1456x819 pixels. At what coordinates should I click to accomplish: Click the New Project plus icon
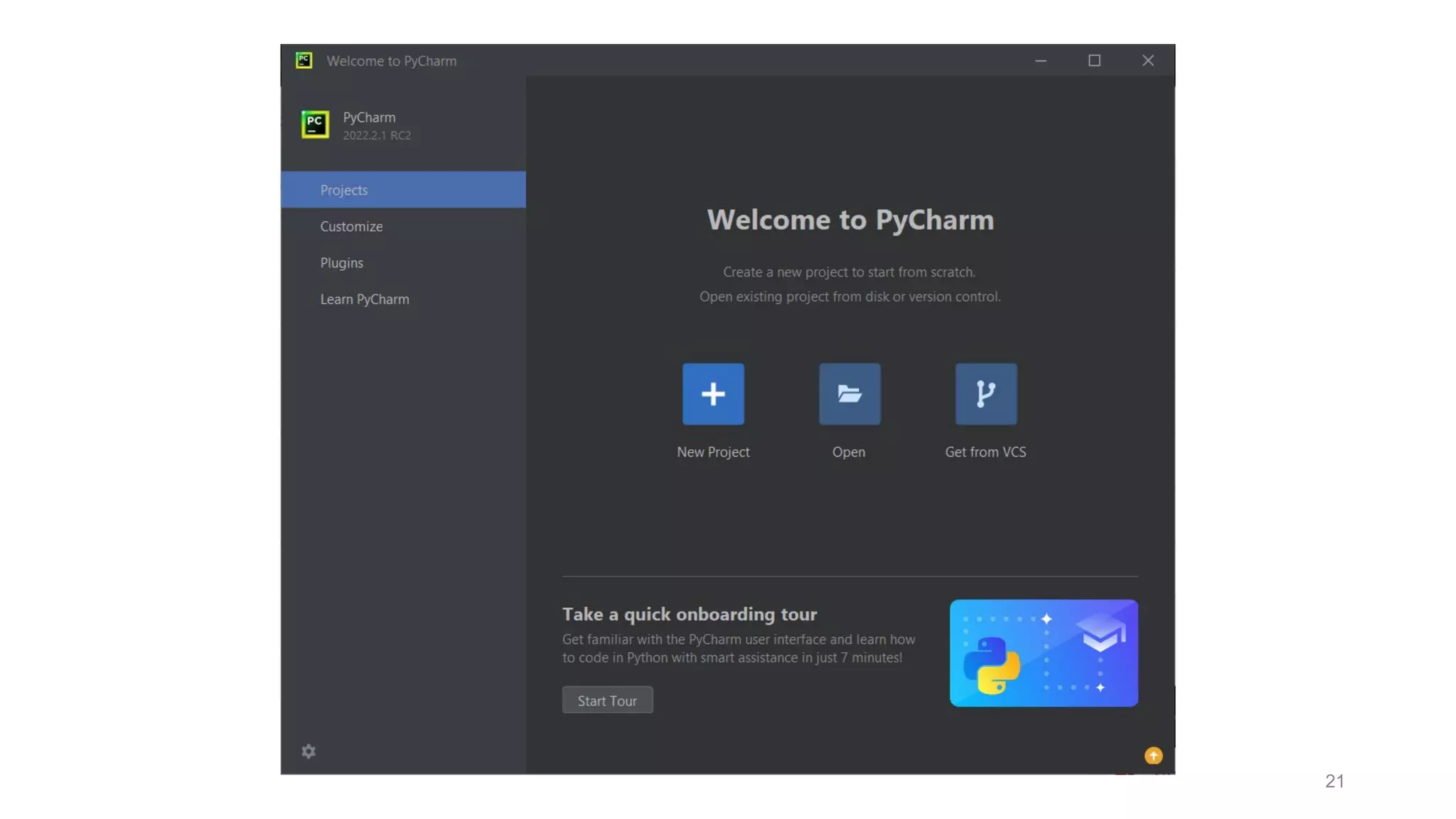(x=713, y=394)
